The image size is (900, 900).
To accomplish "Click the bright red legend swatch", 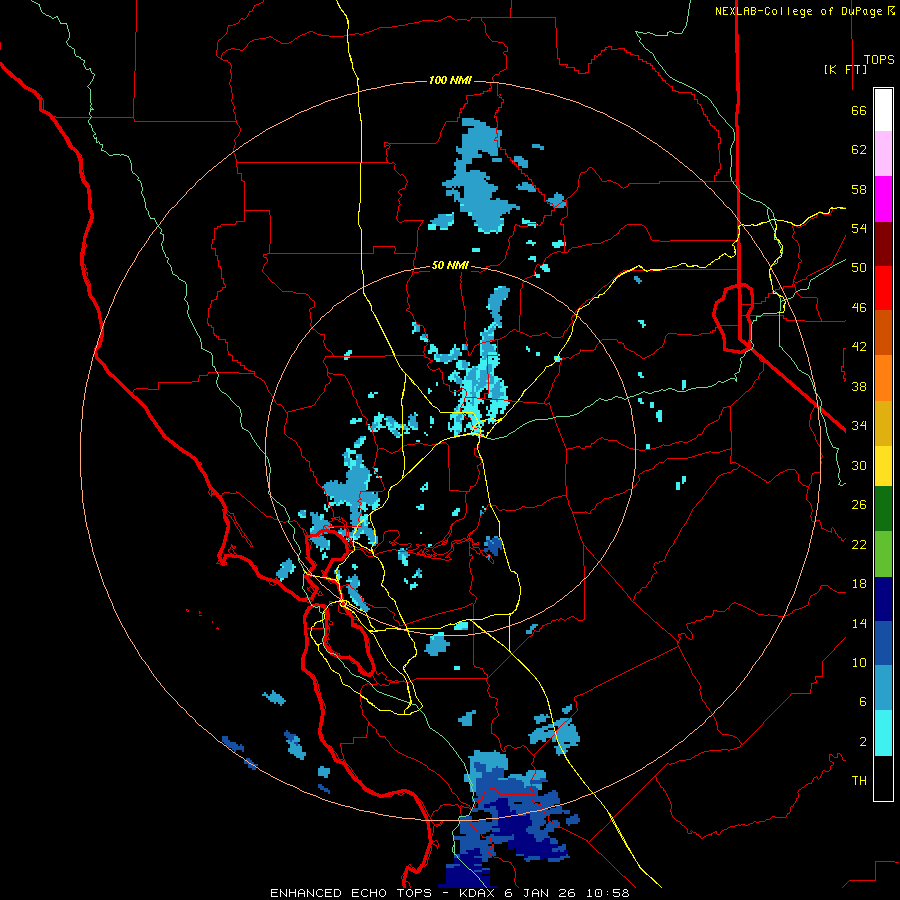I will pyautogui.click(x=883, y=288).
